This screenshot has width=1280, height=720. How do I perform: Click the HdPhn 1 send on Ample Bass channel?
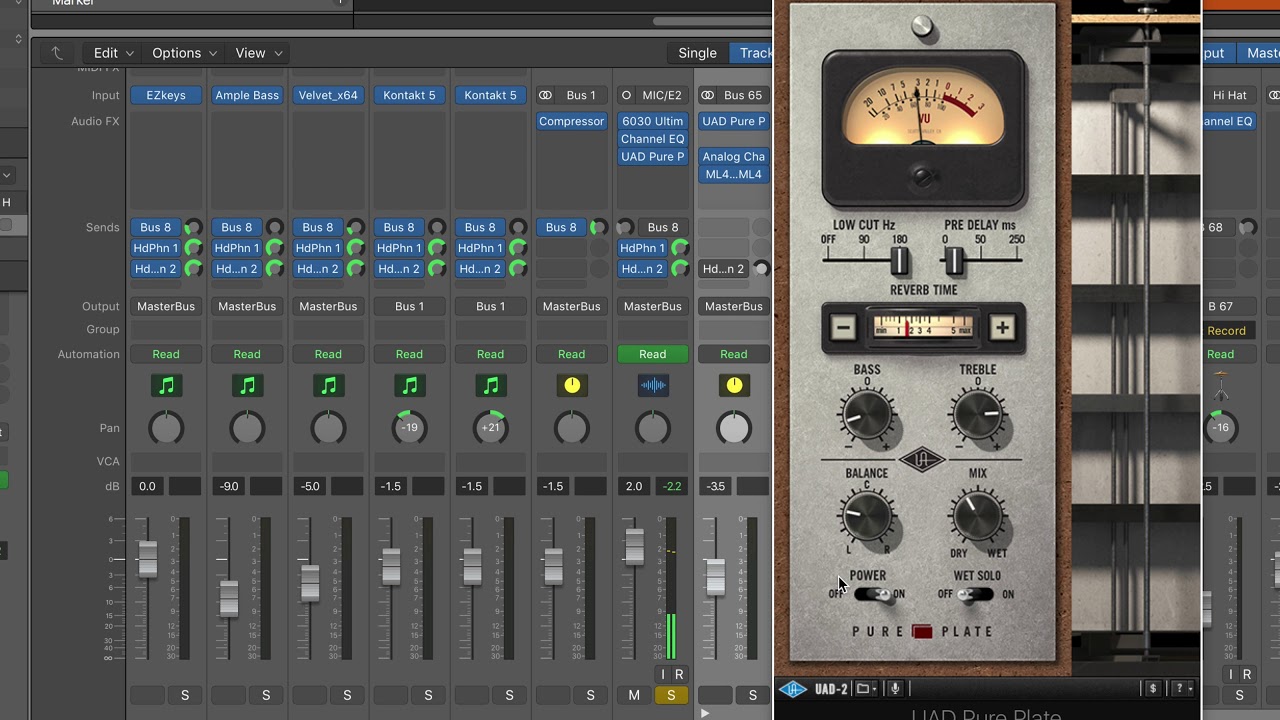(237, 248)
